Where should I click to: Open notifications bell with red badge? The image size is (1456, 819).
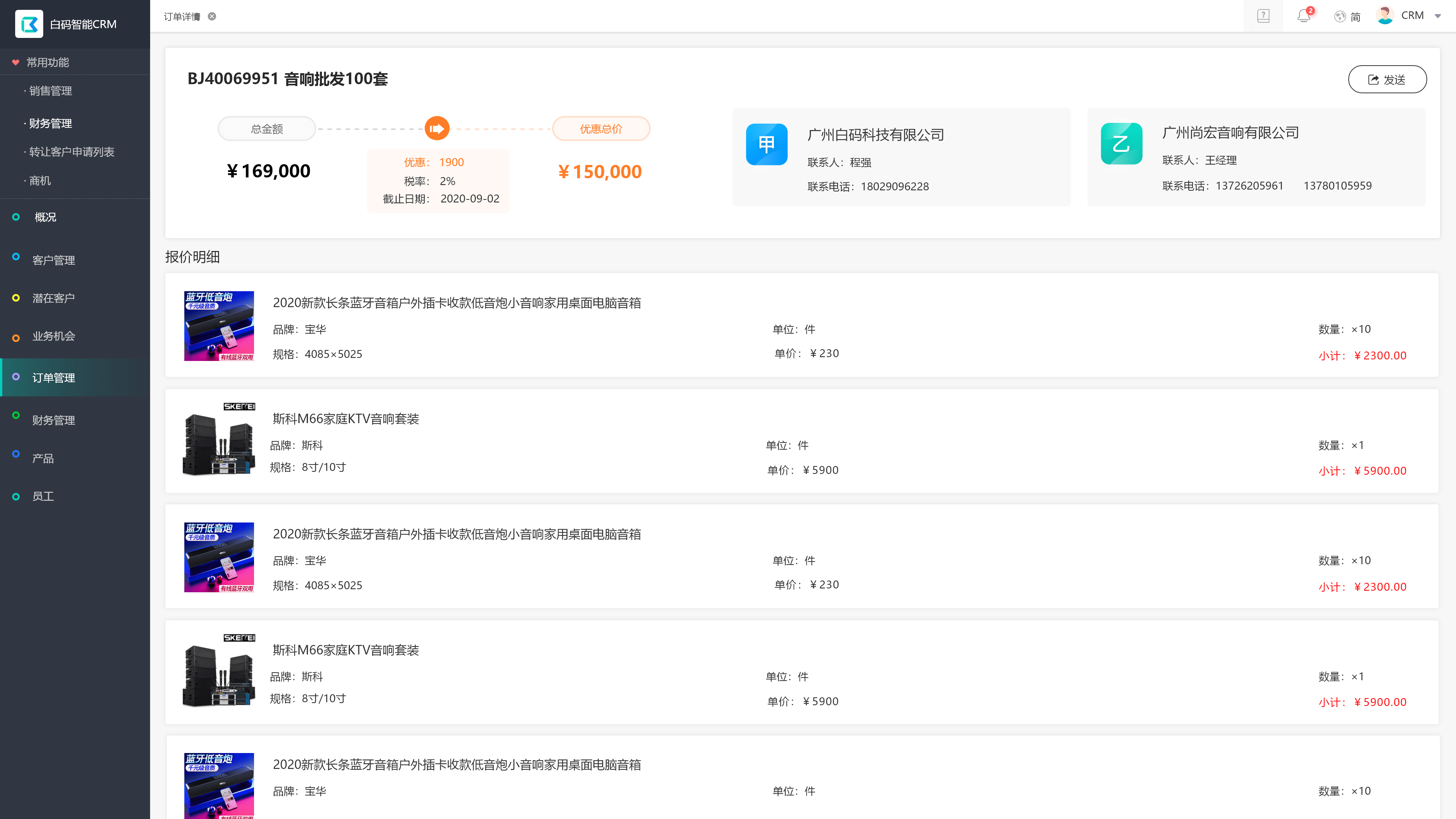point(1305,15)
